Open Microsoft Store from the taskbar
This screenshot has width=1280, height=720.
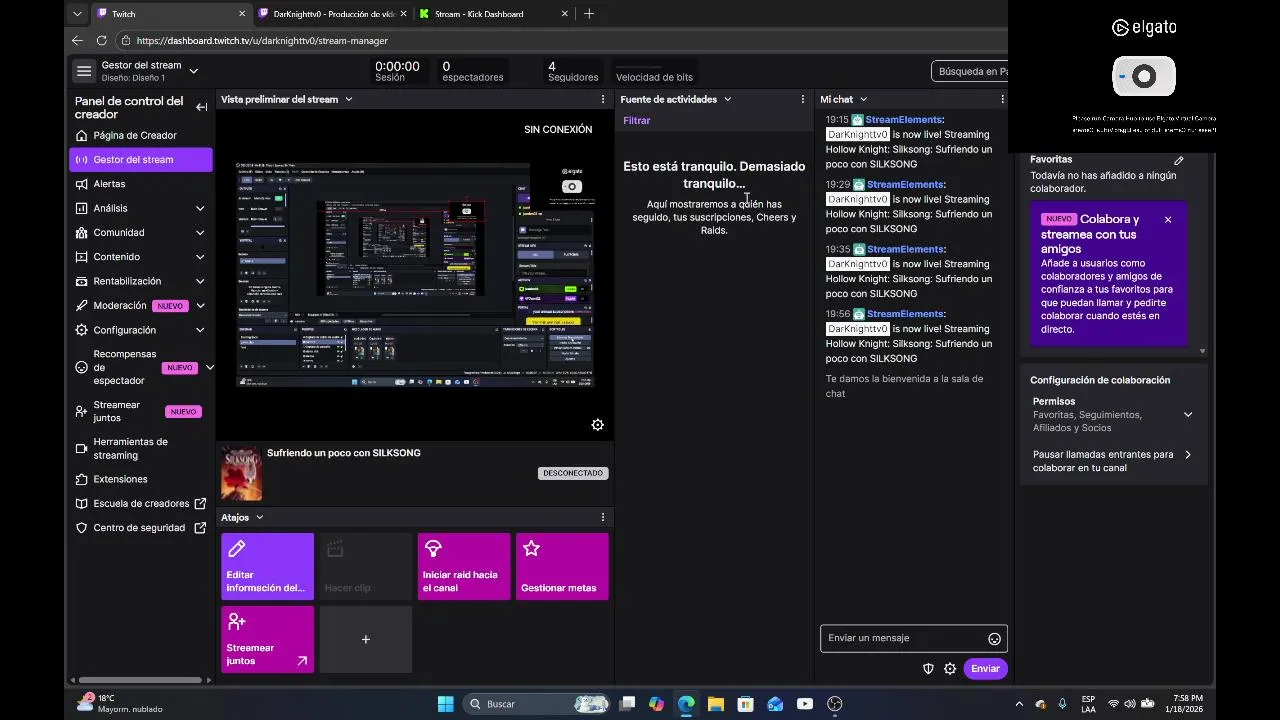(x=745, y=704)
